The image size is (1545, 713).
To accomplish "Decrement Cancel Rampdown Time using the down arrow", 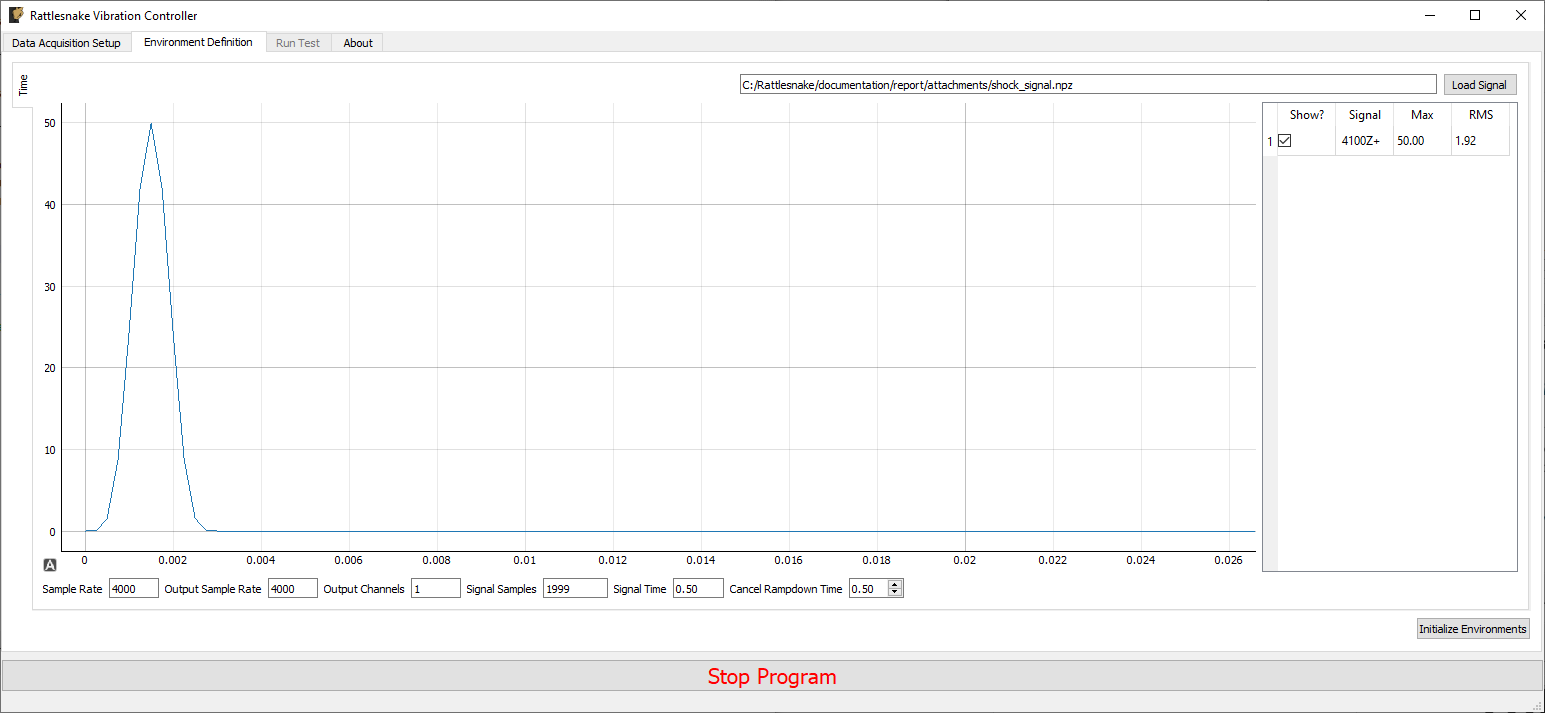I will [x=894, y=592].
